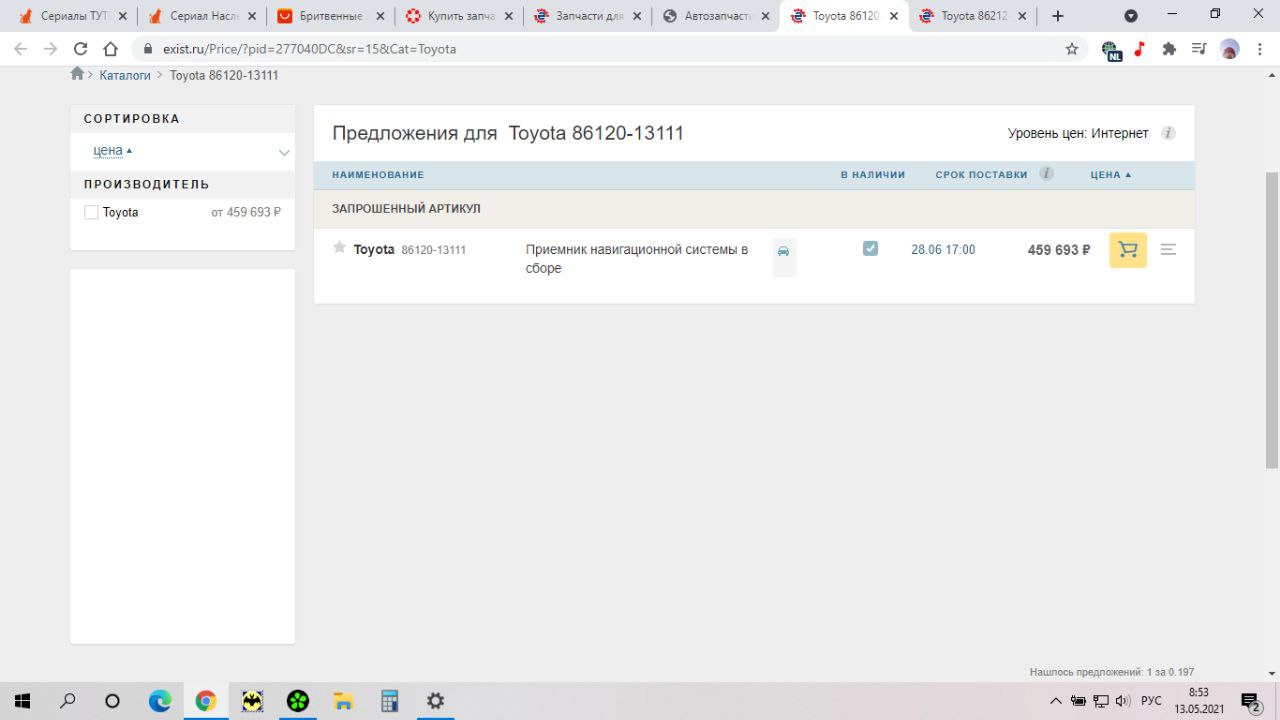Click the В НАЛИЧИИ column header
The height and width of the screenshot is (720, 1280).
pyautogui.click(x=873, y=174)
